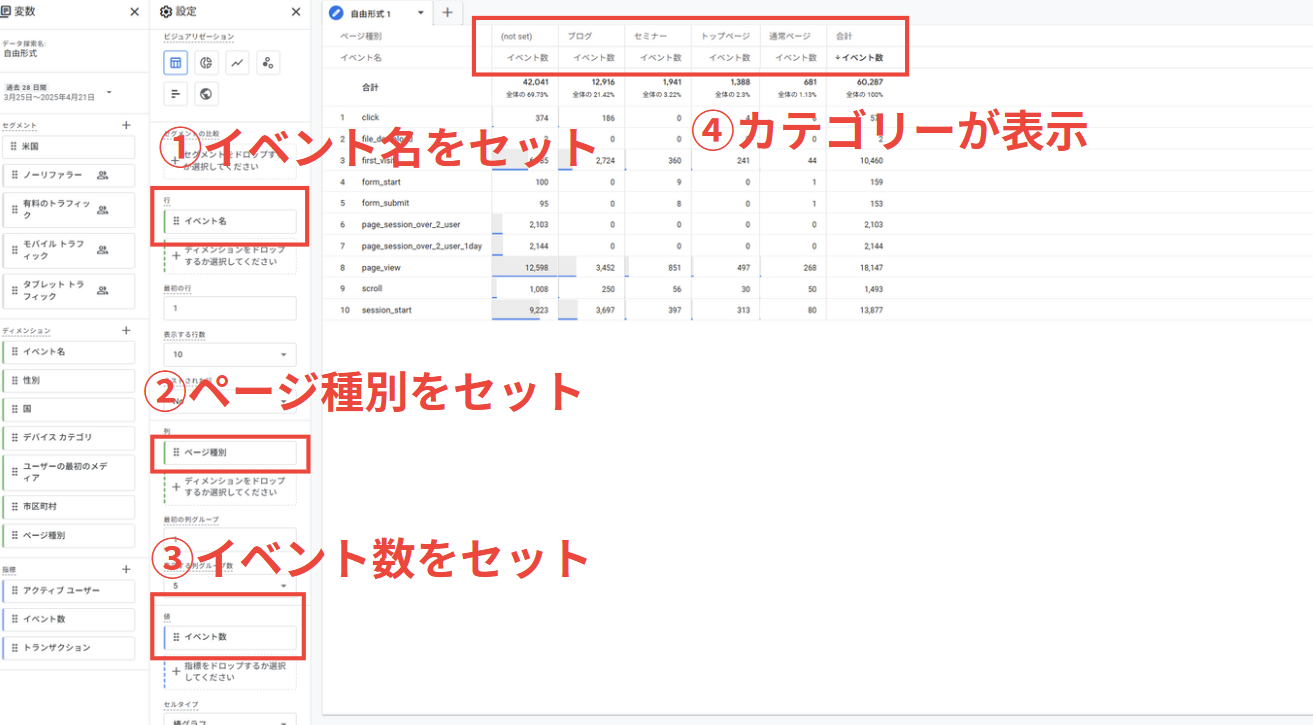
Task: Click the user icon on タブレット トラフィック segment
Action: pyautogui.click(x=103, y=290)
